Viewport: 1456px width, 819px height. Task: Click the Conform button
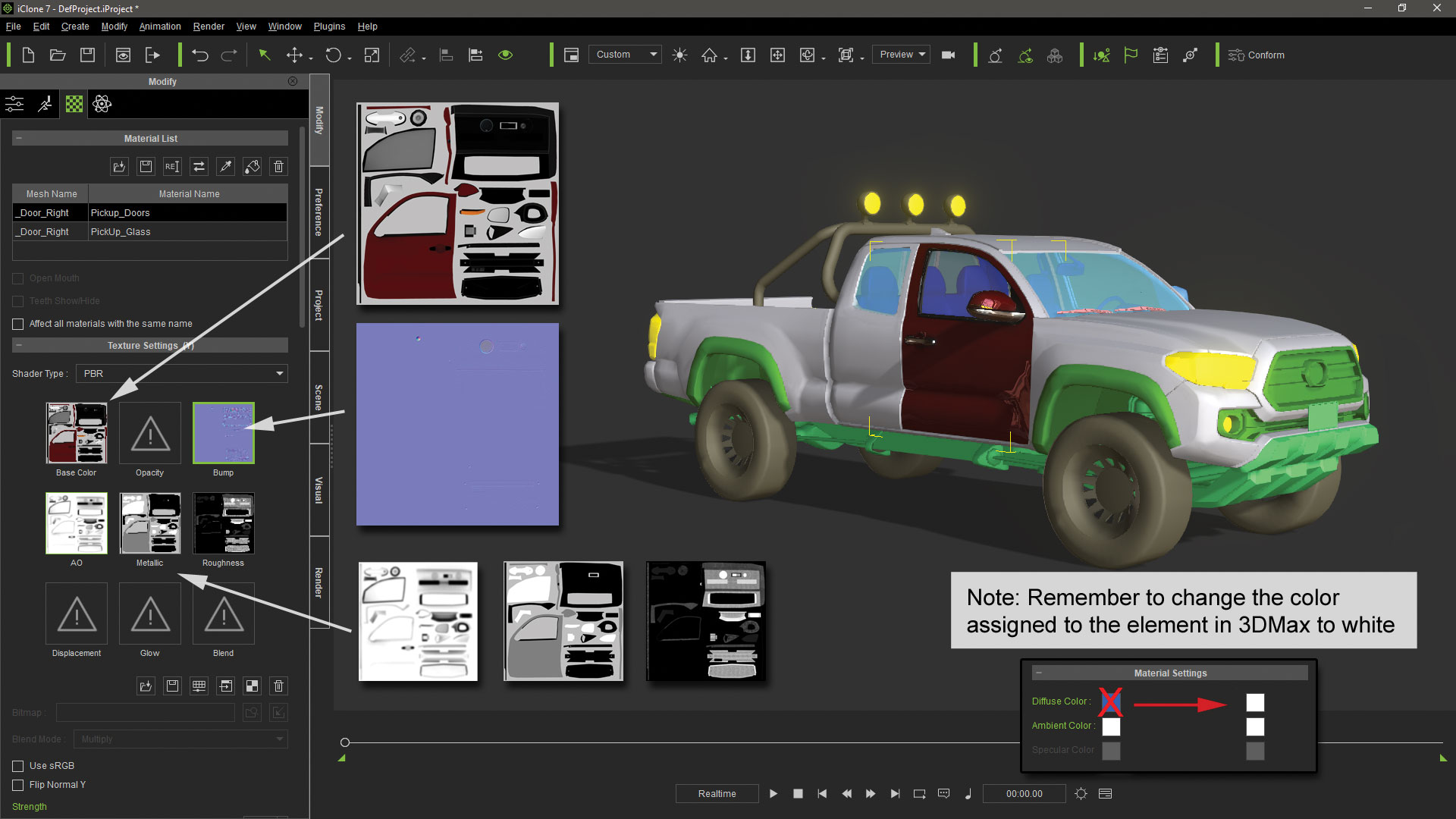tap(1257, 55)
